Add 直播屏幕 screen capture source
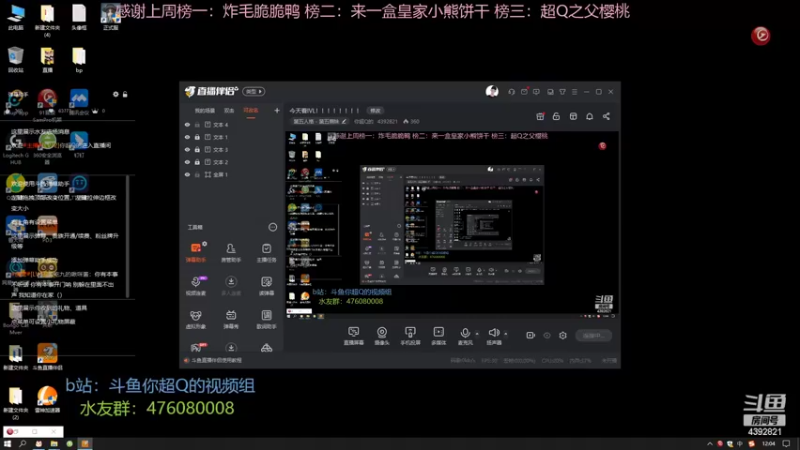 (x=354, y=336)
